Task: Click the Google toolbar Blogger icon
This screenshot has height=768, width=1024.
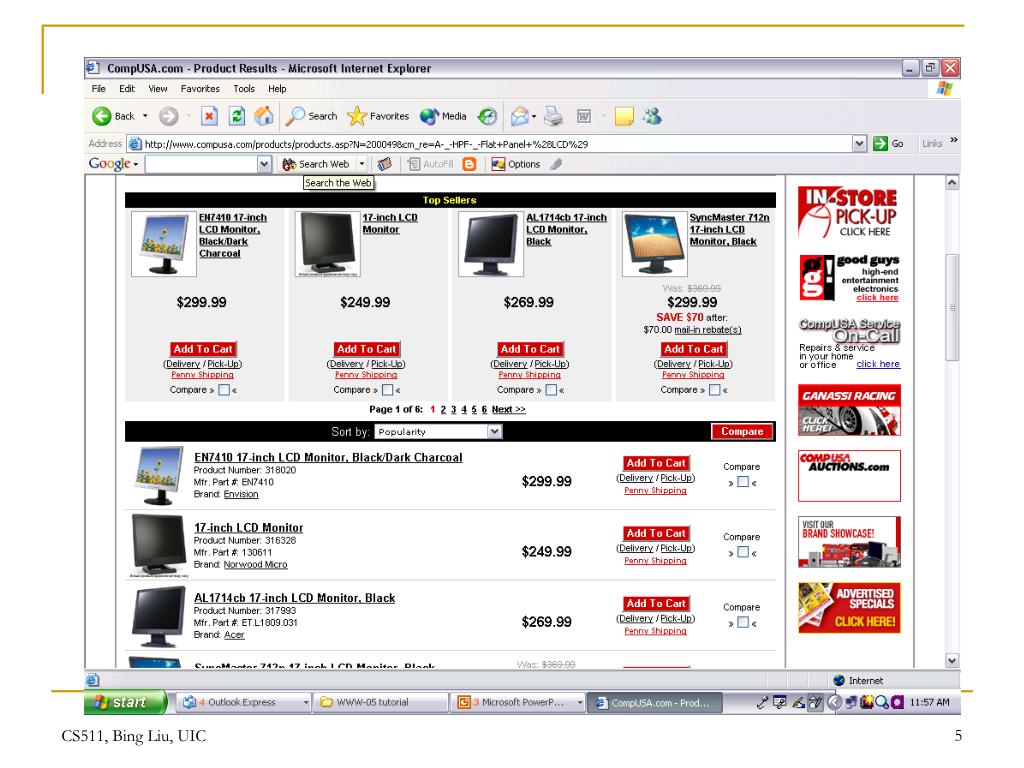Action: (469, 164)
